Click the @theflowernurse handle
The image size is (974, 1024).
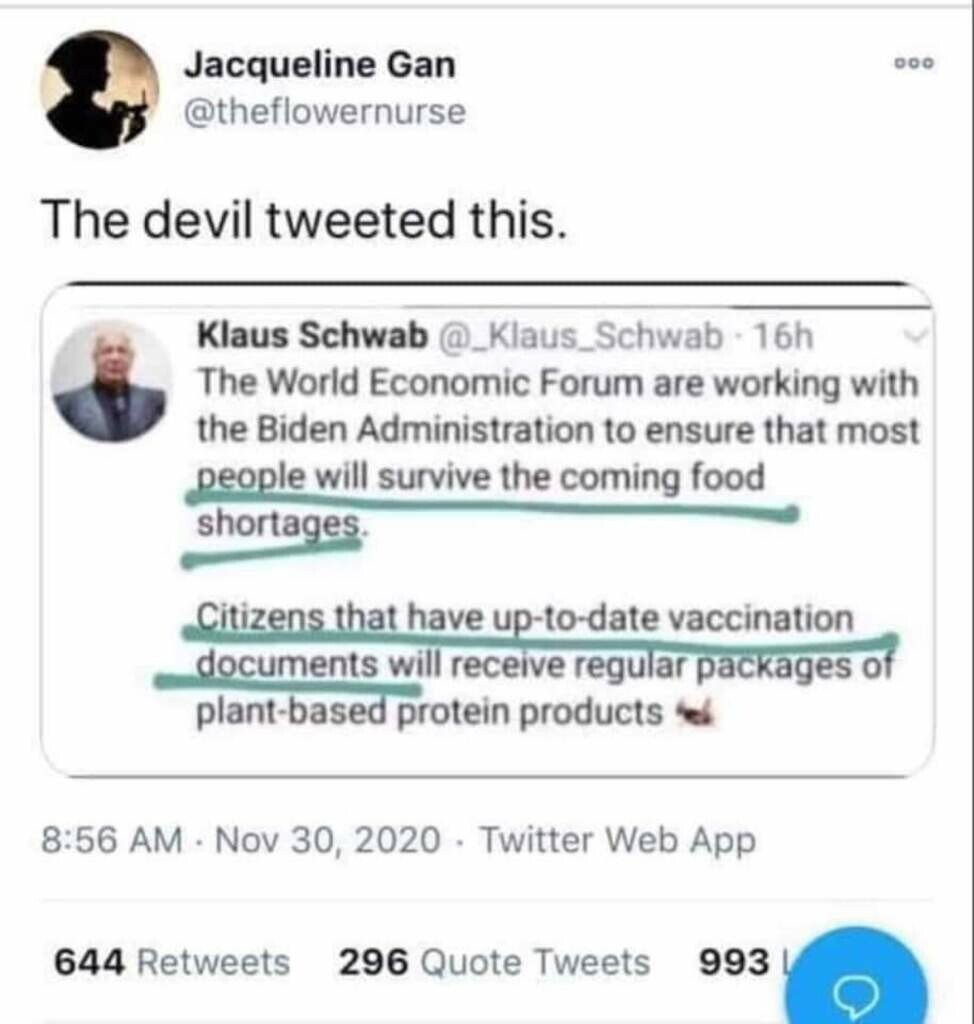pyautogui.click(x=324, y=112)
